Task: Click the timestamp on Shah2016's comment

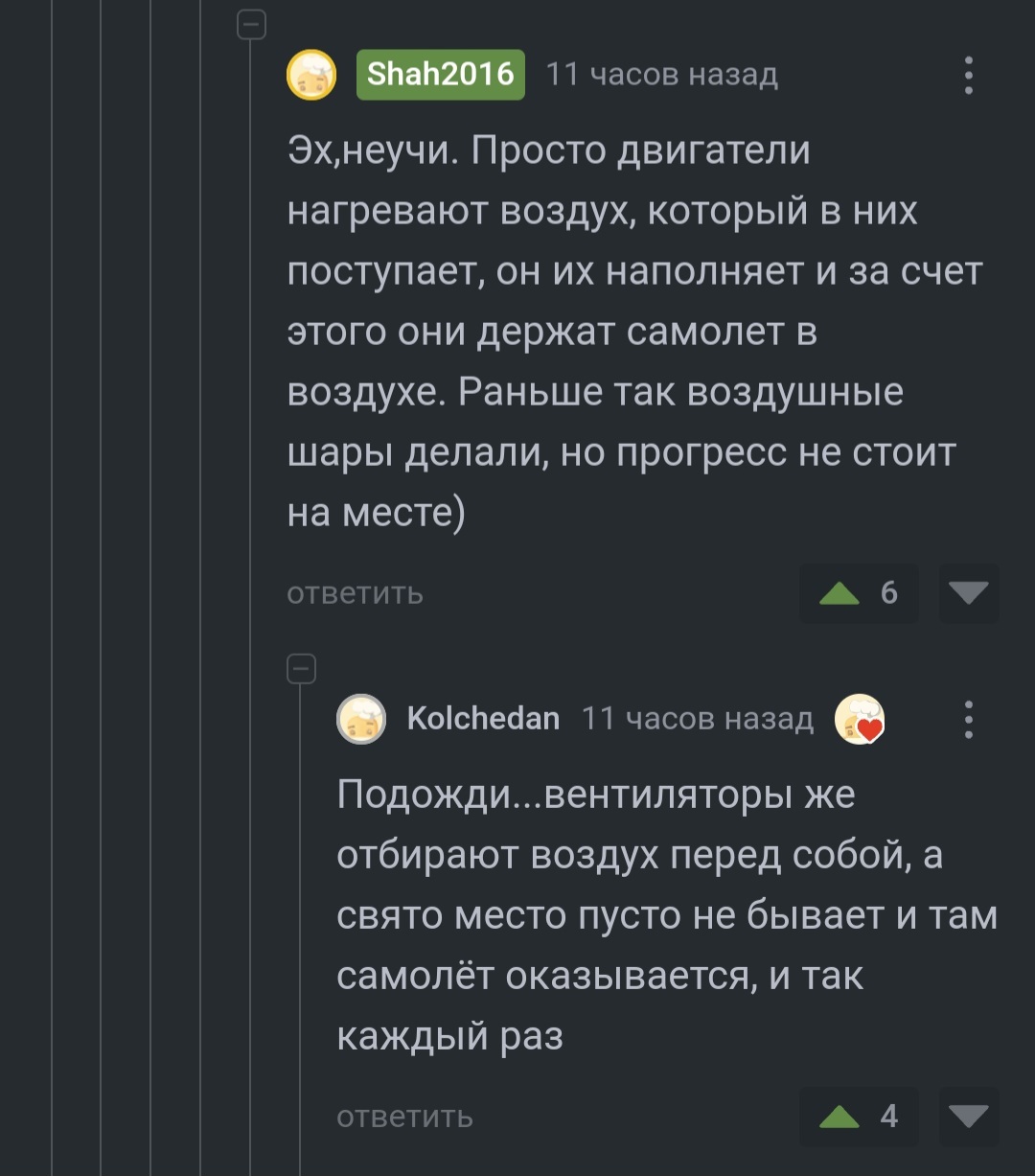Action: (x=661, y=75)
